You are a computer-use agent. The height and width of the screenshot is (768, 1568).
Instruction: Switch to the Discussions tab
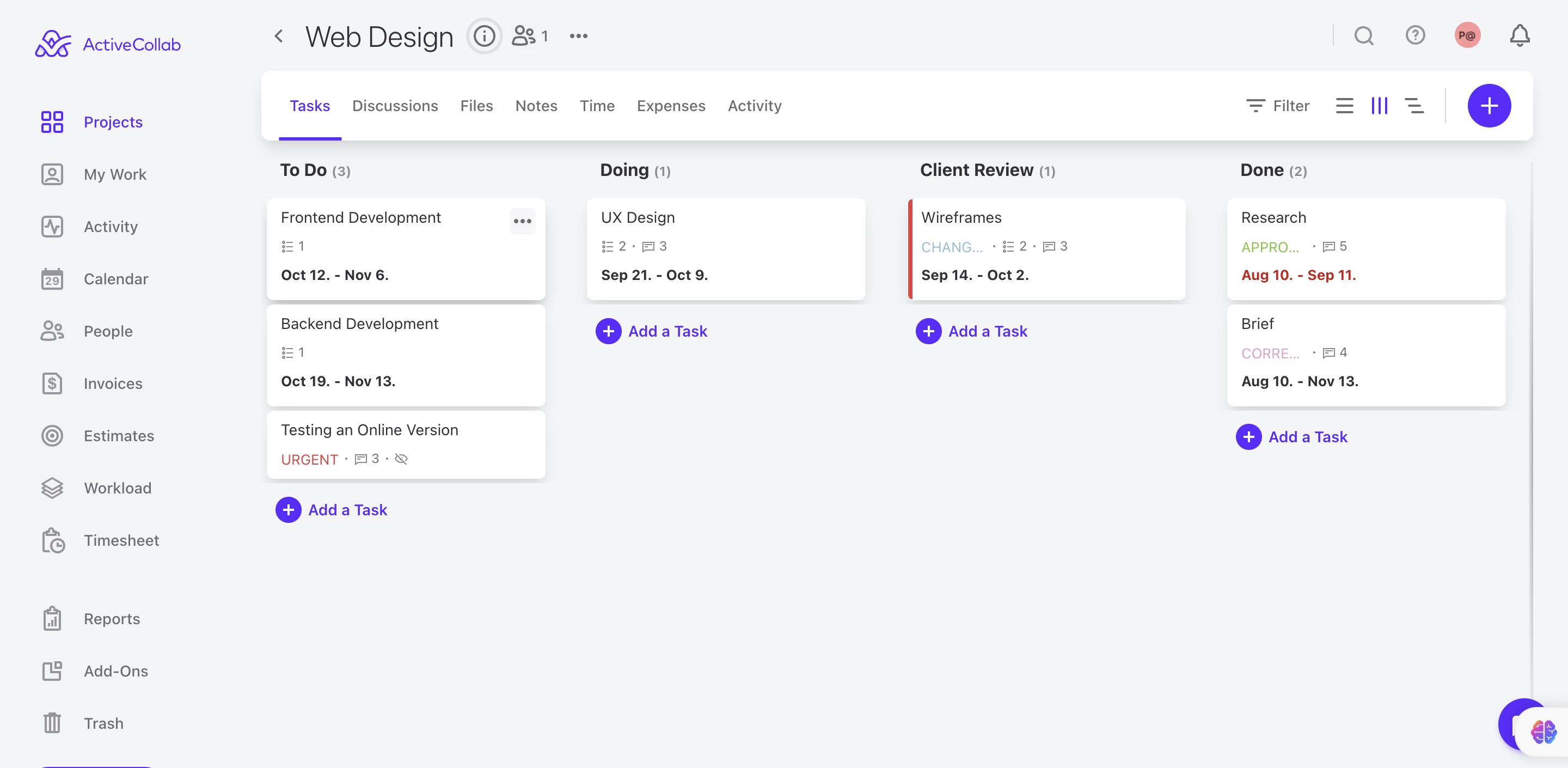394,106
